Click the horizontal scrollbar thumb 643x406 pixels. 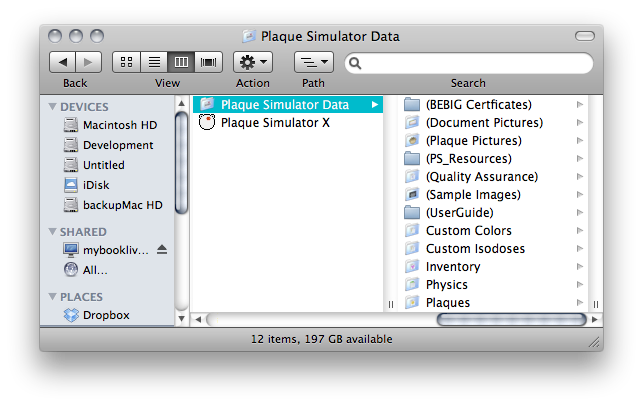(512, 319)
